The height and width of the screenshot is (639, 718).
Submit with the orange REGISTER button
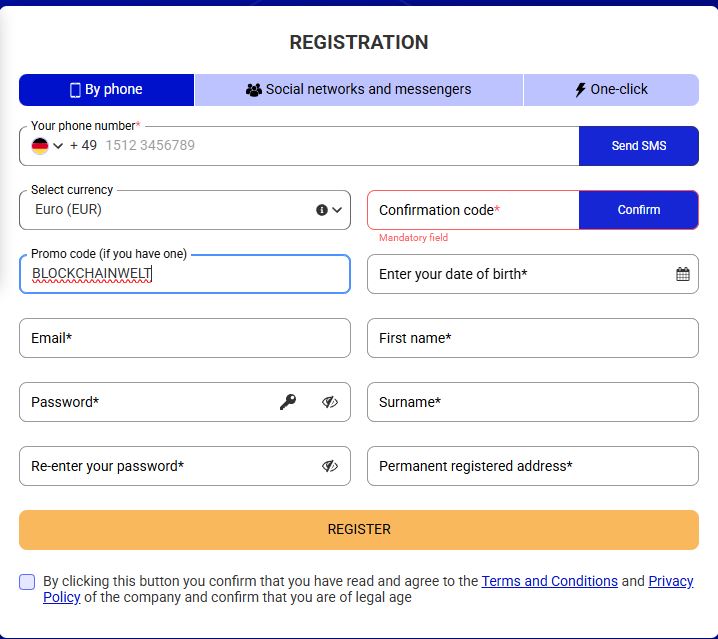coord(359,530)
